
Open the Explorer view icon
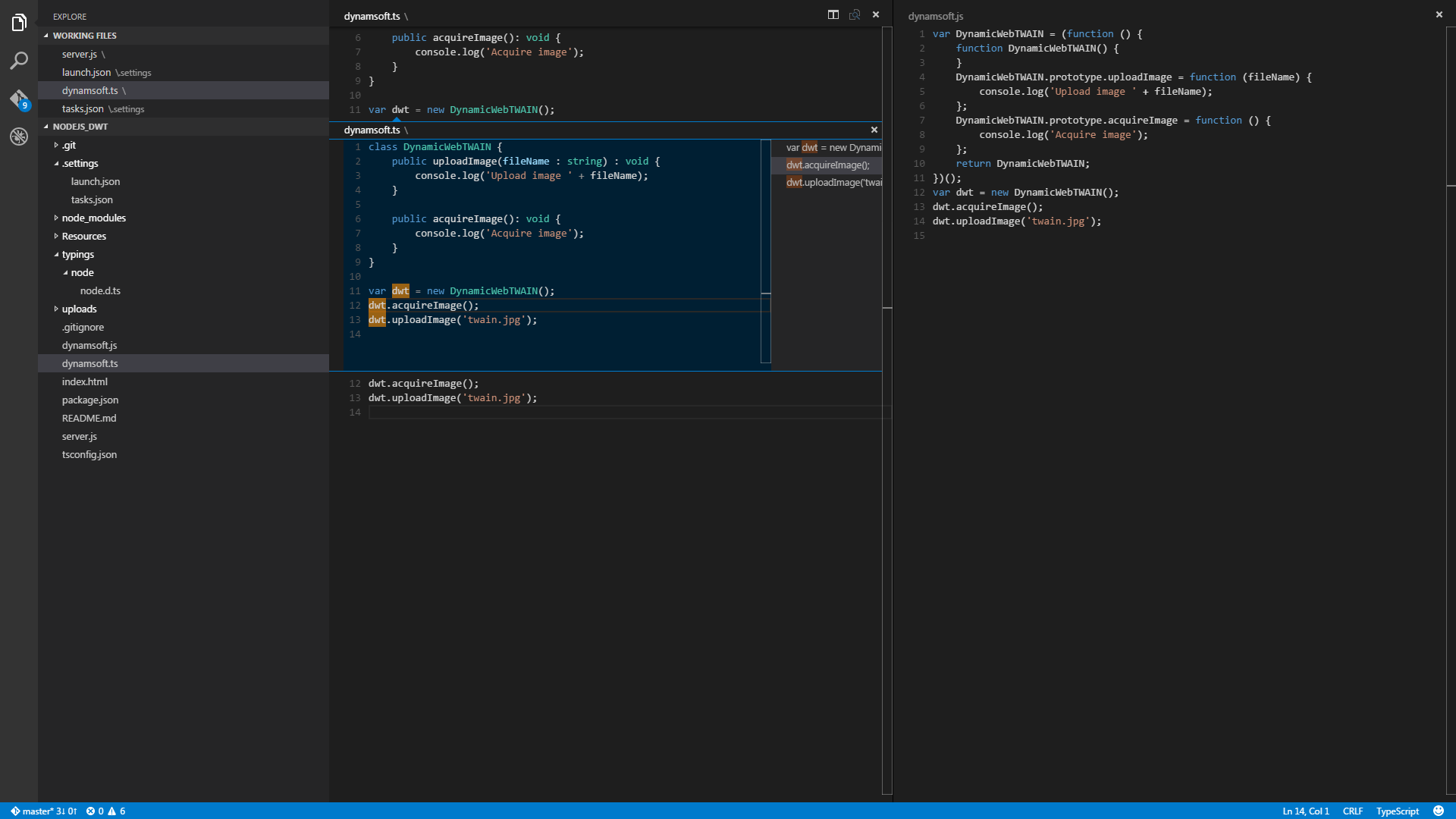19,23
